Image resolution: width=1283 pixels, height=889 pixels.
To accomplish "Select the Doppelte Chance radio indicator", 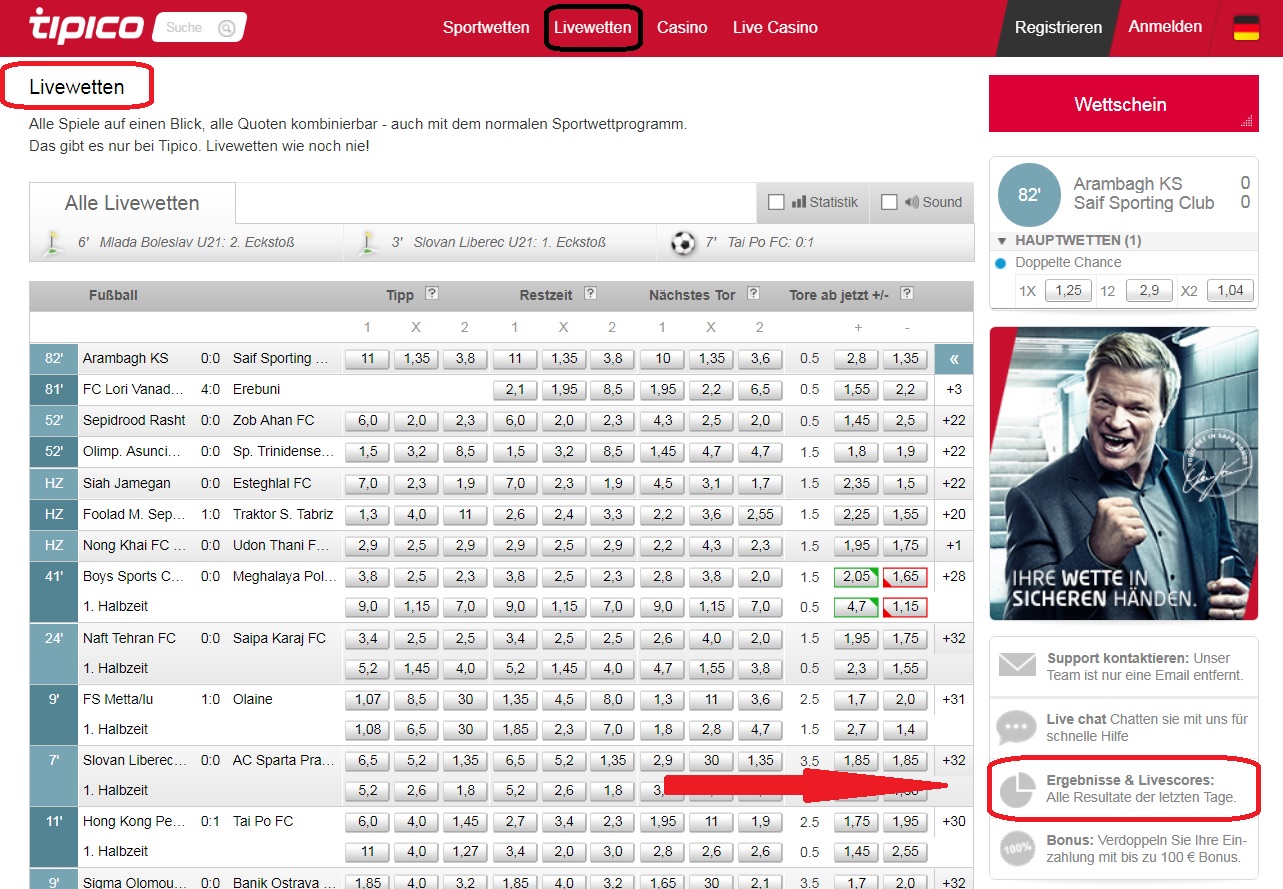I will 1001,263.
